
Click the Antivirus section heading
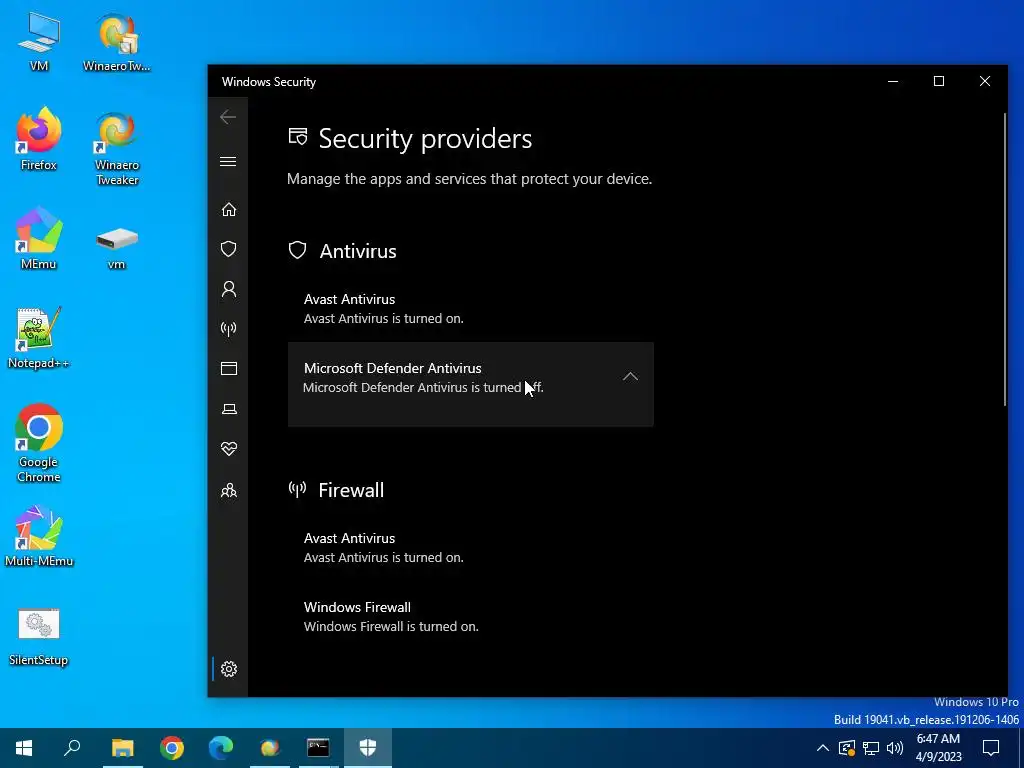pyautogui.click(x=358, y=251)
